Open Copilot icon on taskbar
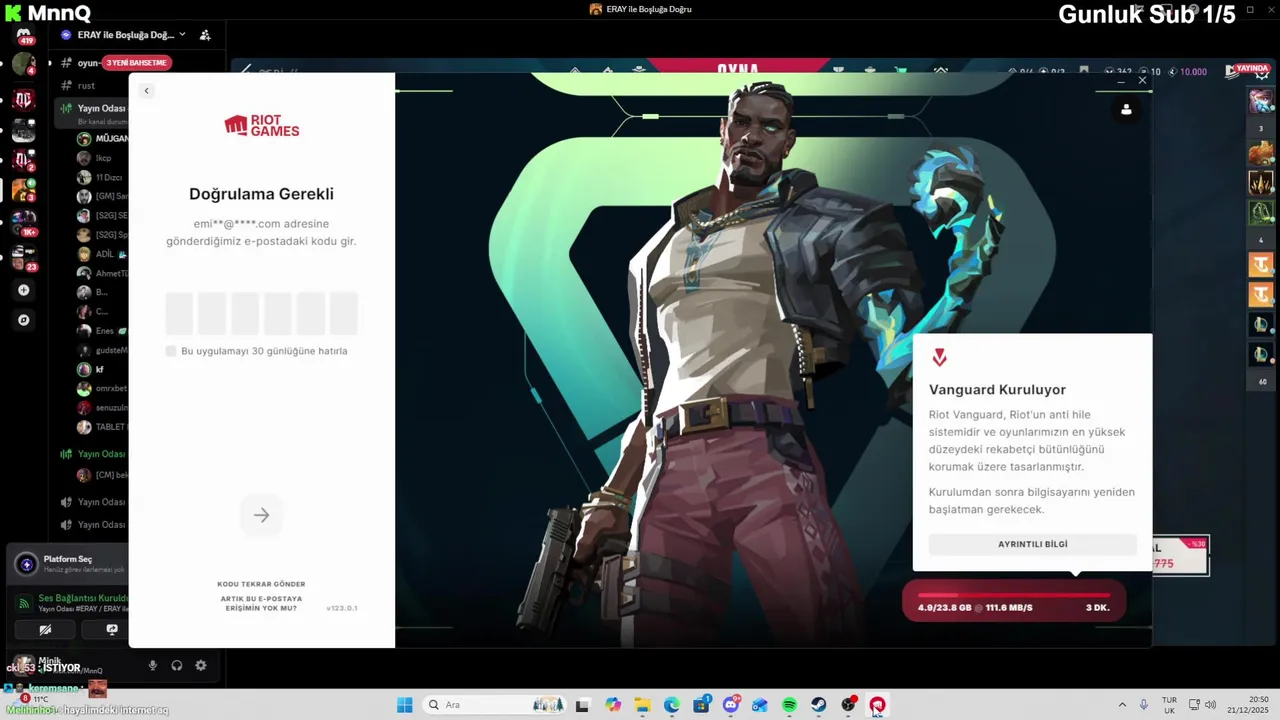Image resolution: width=1280 pixels, height=720 pixels. tap(613, 705)
